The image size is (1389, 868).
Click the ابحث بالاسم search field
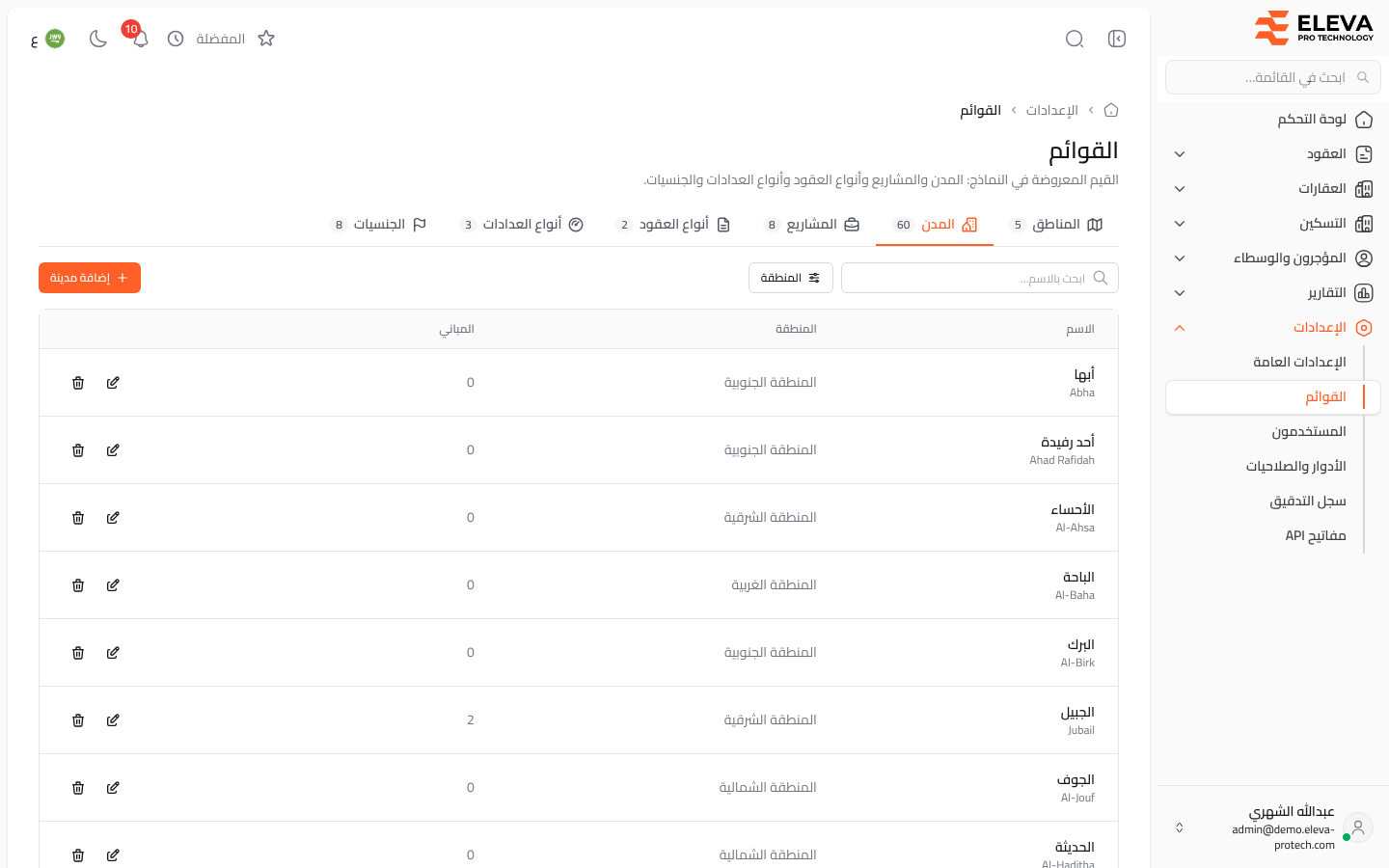(x=980, y=278)
